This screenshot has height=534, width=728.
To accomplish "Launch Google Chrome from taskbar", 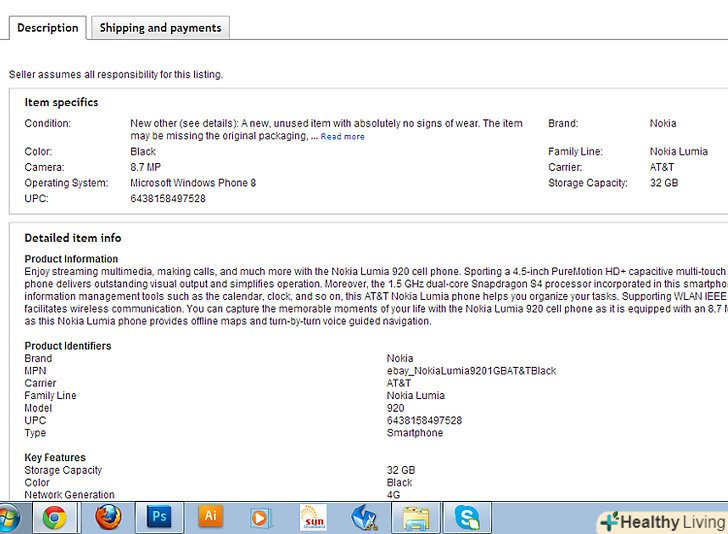I will [55, 518].
